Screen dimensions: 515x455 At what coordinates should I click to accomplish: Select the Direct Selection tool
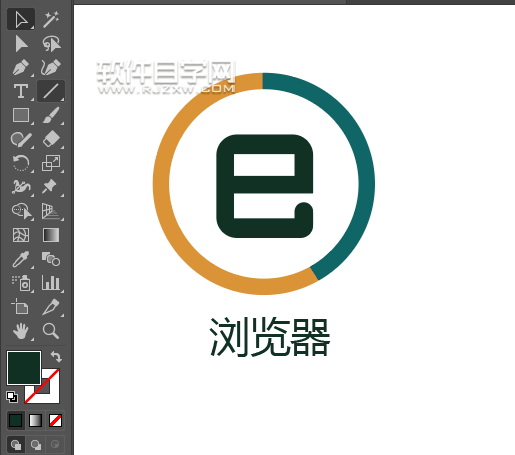[x=21, y=44]
